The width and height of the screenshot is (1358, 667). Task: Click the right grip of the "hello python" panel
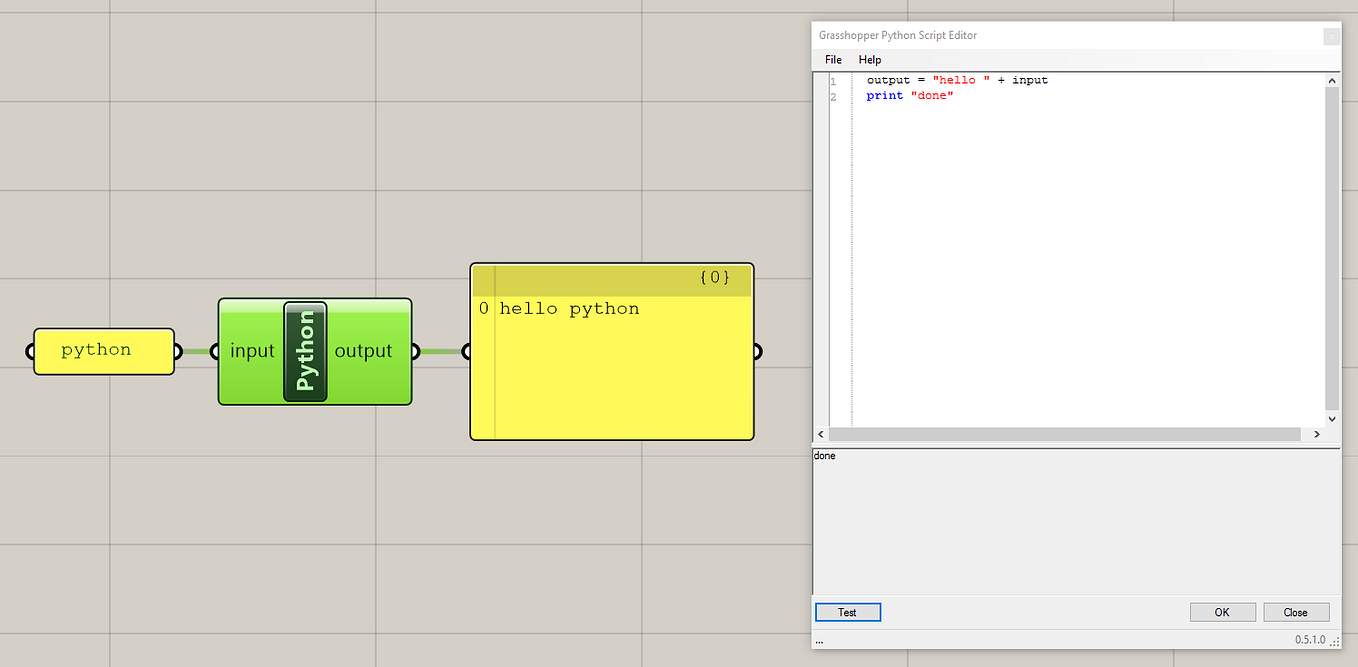757,351
